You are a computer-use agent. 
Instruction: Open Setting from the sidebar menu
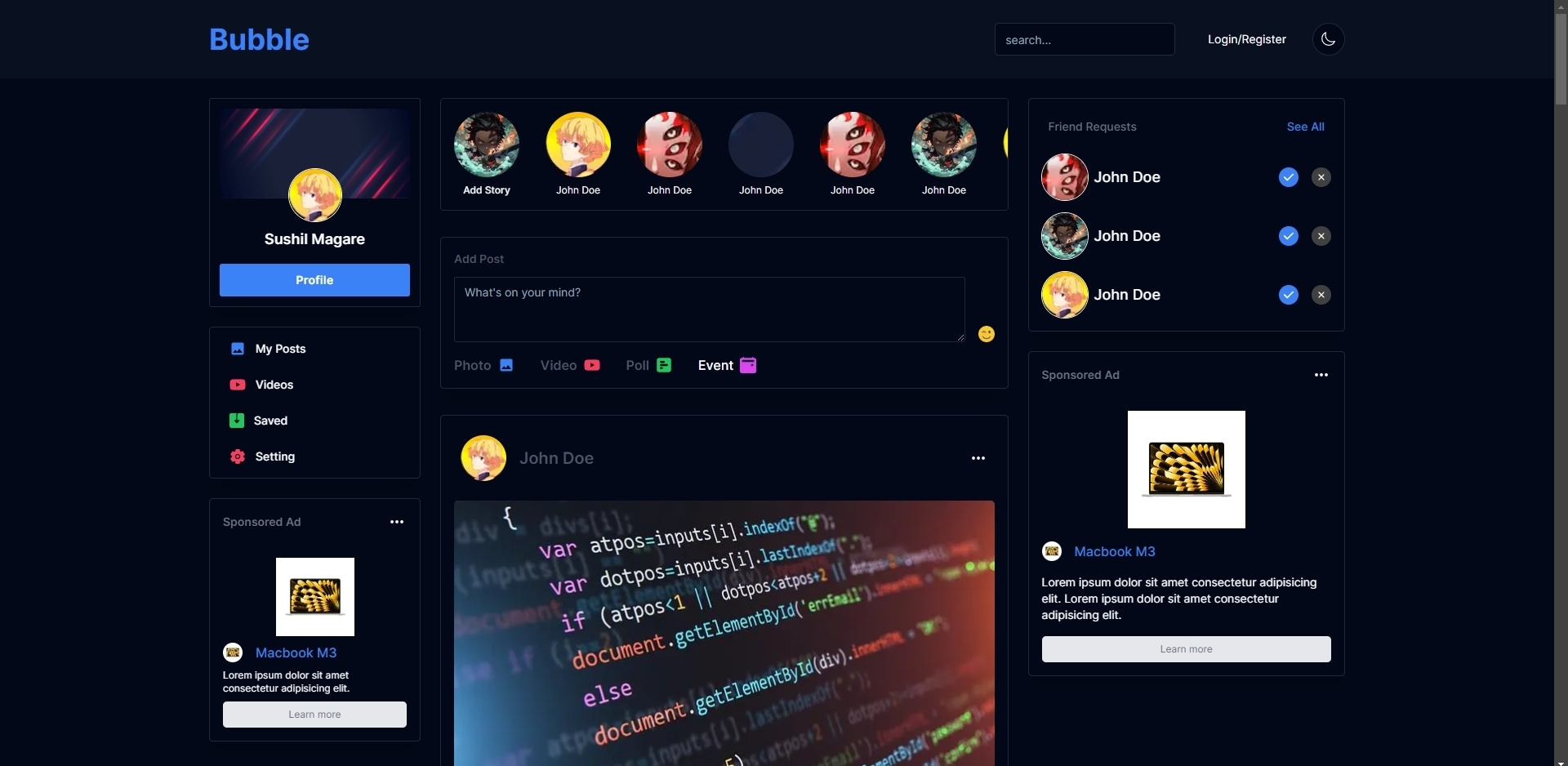(262, 456)
